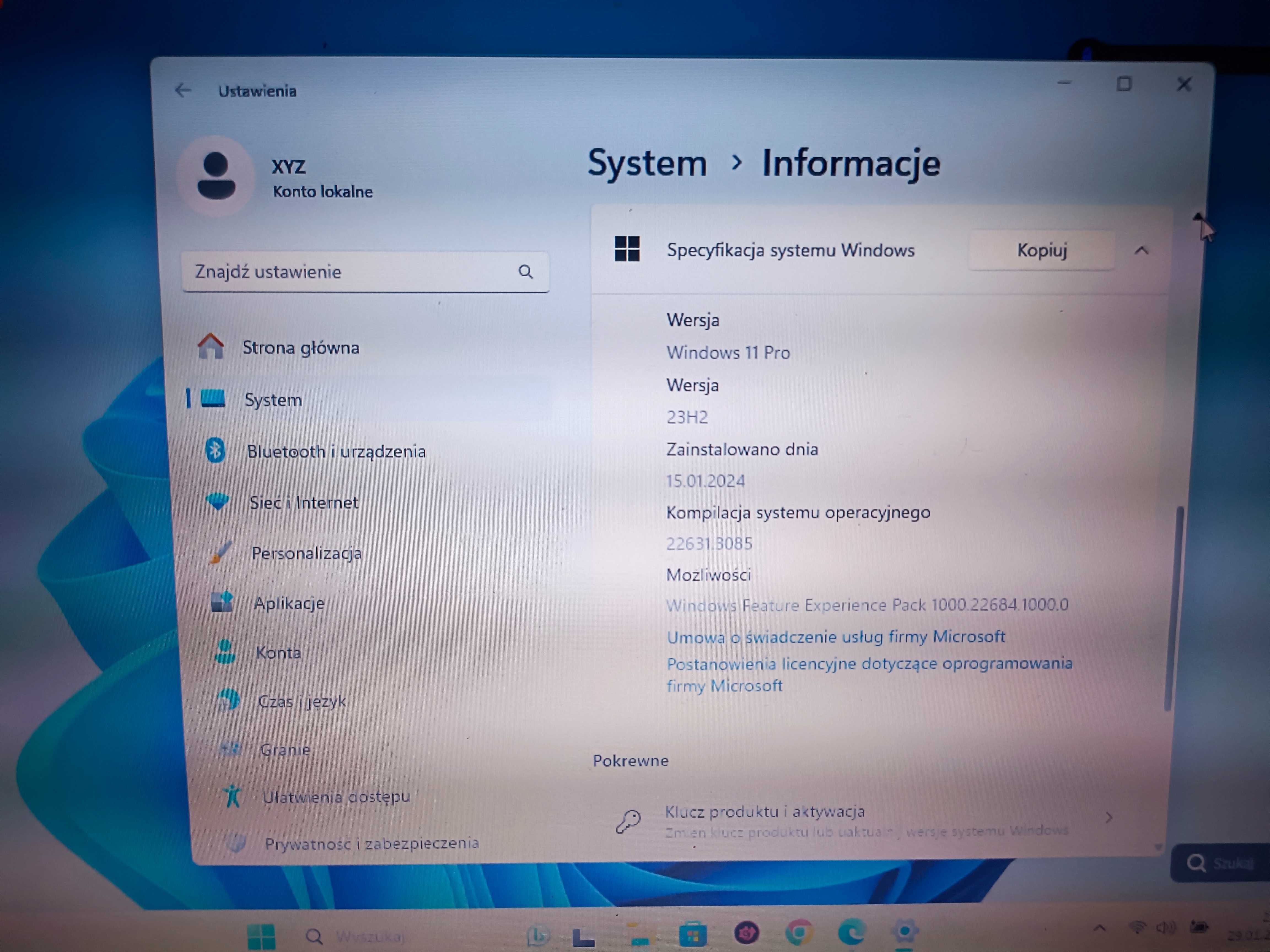Click the 15.01.2024 install date
Viewport: 1270px width, 952px height.
(x=705, y=481)
